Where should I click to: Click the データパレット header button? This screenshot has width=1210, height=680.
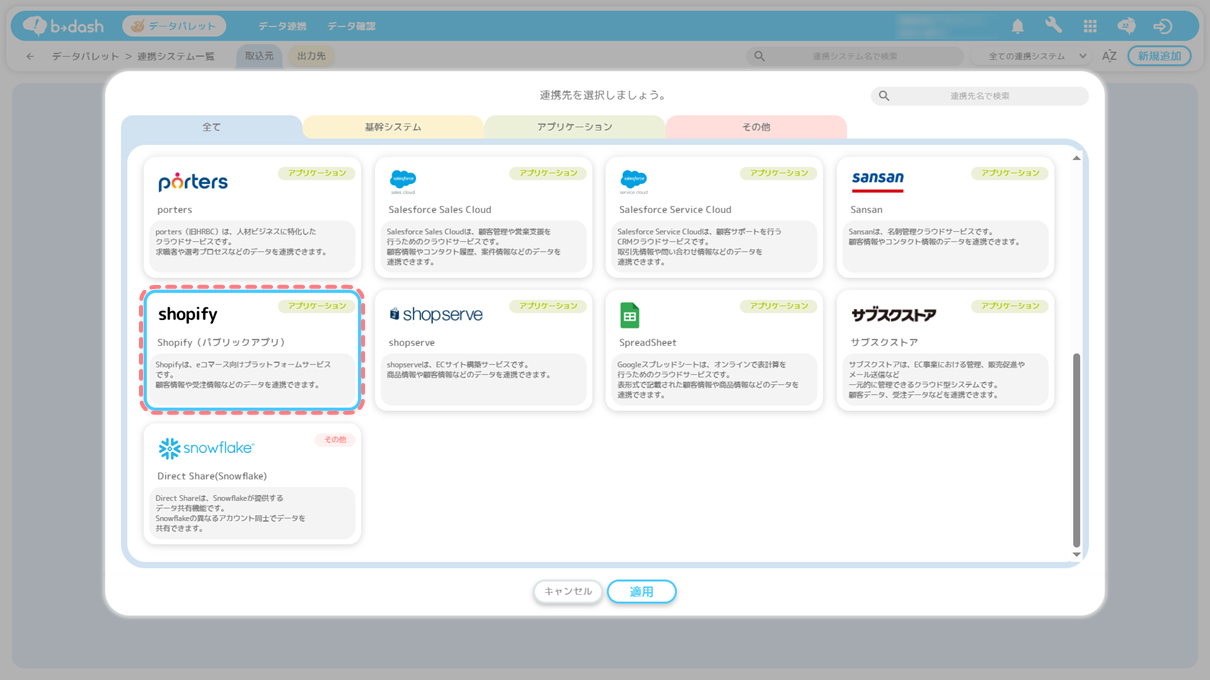[174, 26]
